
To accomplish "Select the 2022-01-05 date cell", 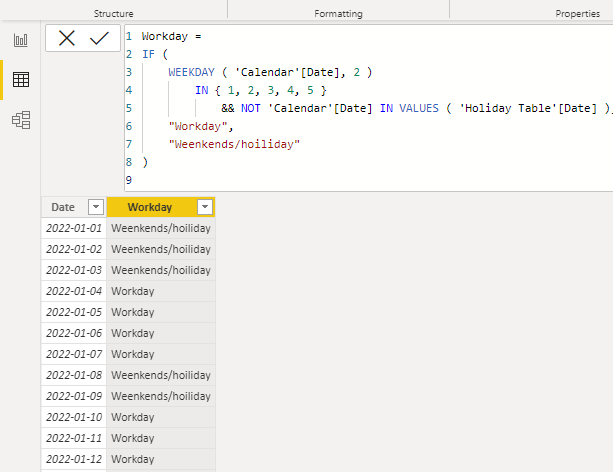I will (74, 312).
